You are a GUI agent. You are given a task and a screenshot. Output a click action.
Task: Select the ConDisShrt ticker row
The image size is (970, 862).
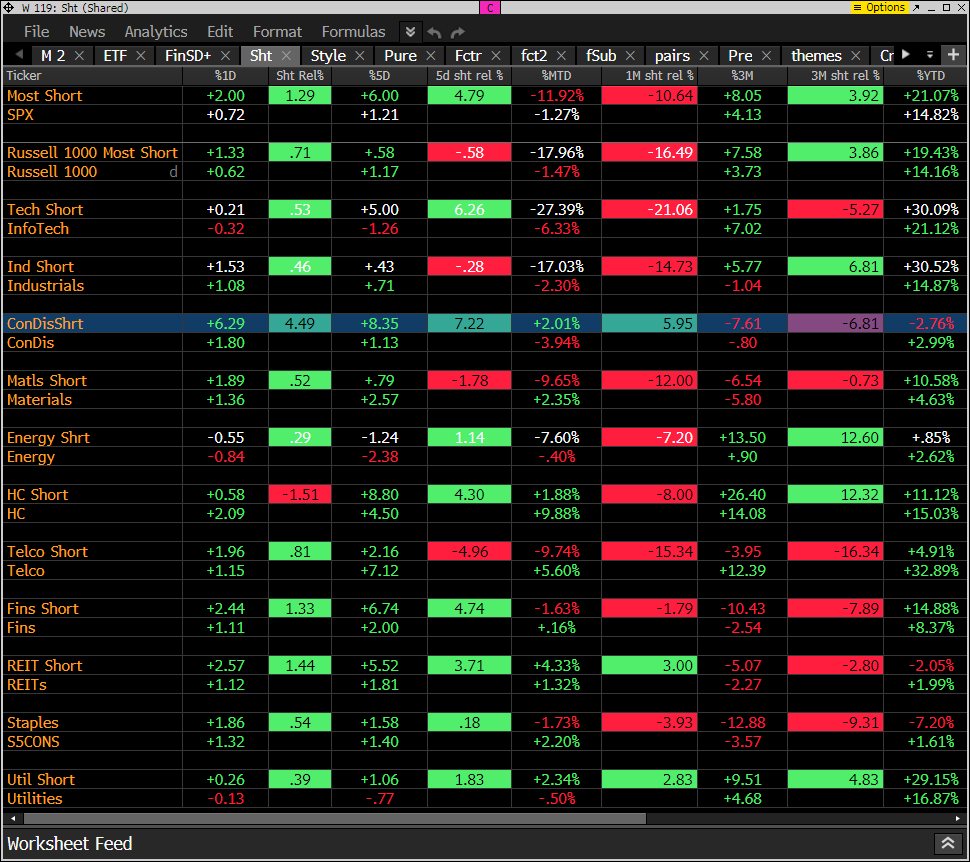click(45, 324)
